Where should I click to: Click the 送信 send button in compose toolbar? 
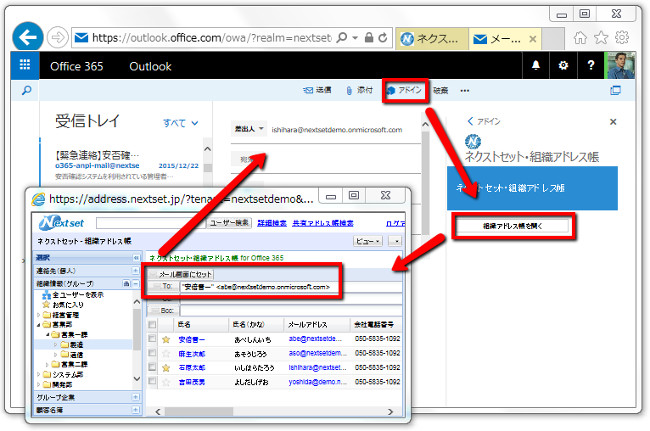[x=317, y=90]
